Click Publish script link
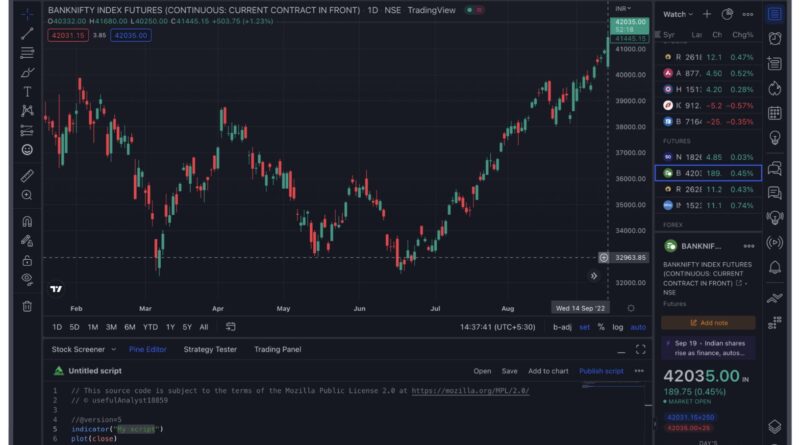The width and height of the screenshot is (800, 445). (x=601, y=371)
